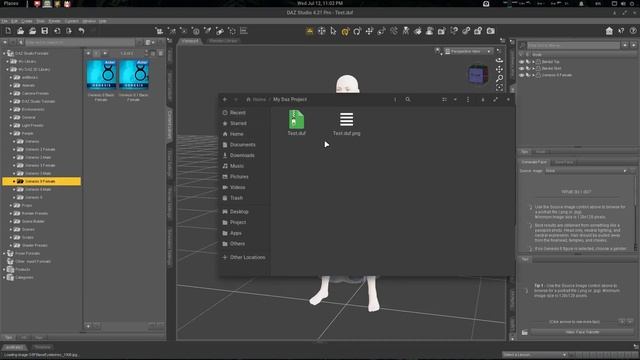
Task: Collapse the My DAZ 3D Library tree node
Action: point(7,69)
